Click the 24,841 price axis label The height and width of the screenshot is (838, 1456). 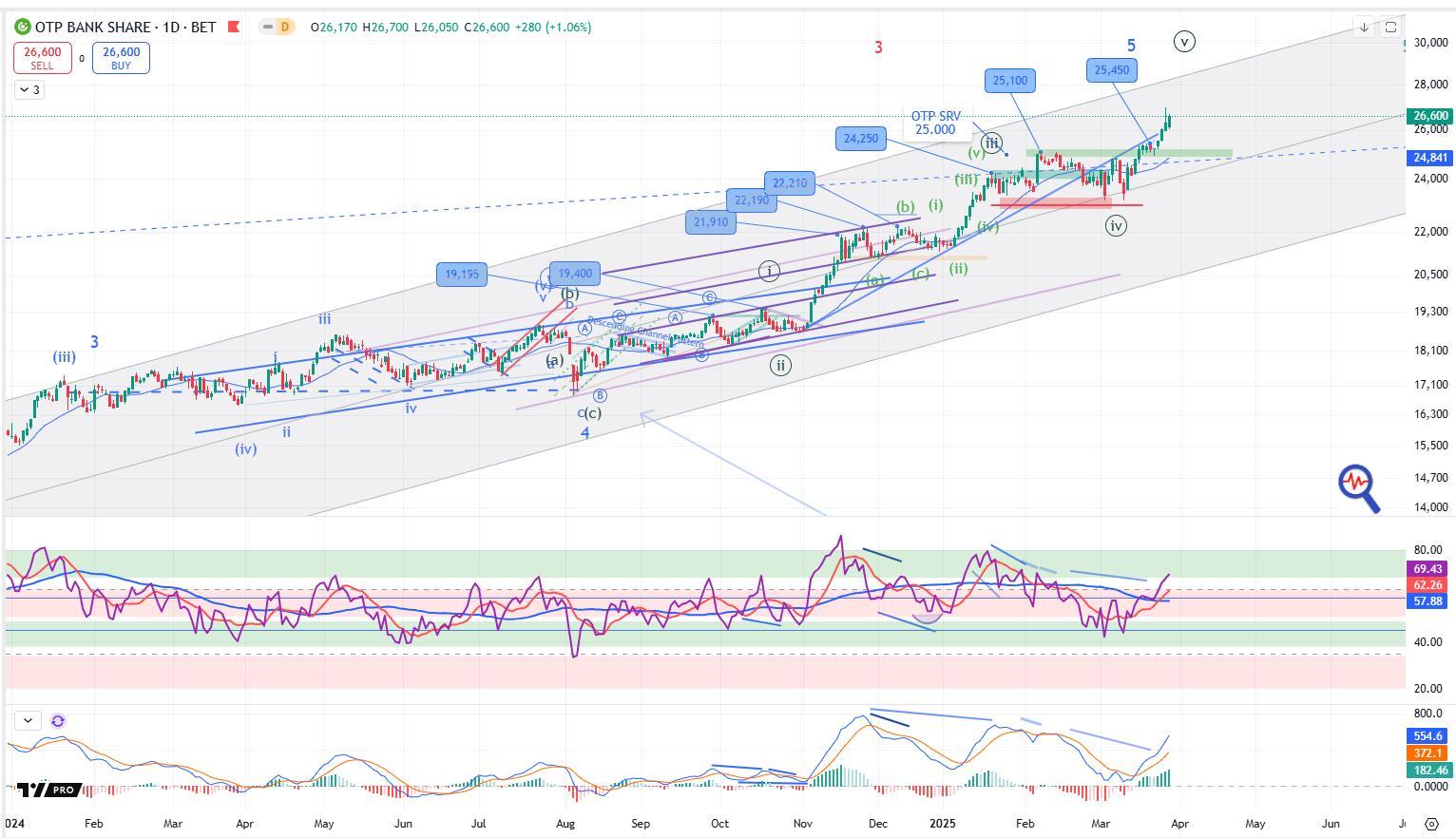point(1429,158)
